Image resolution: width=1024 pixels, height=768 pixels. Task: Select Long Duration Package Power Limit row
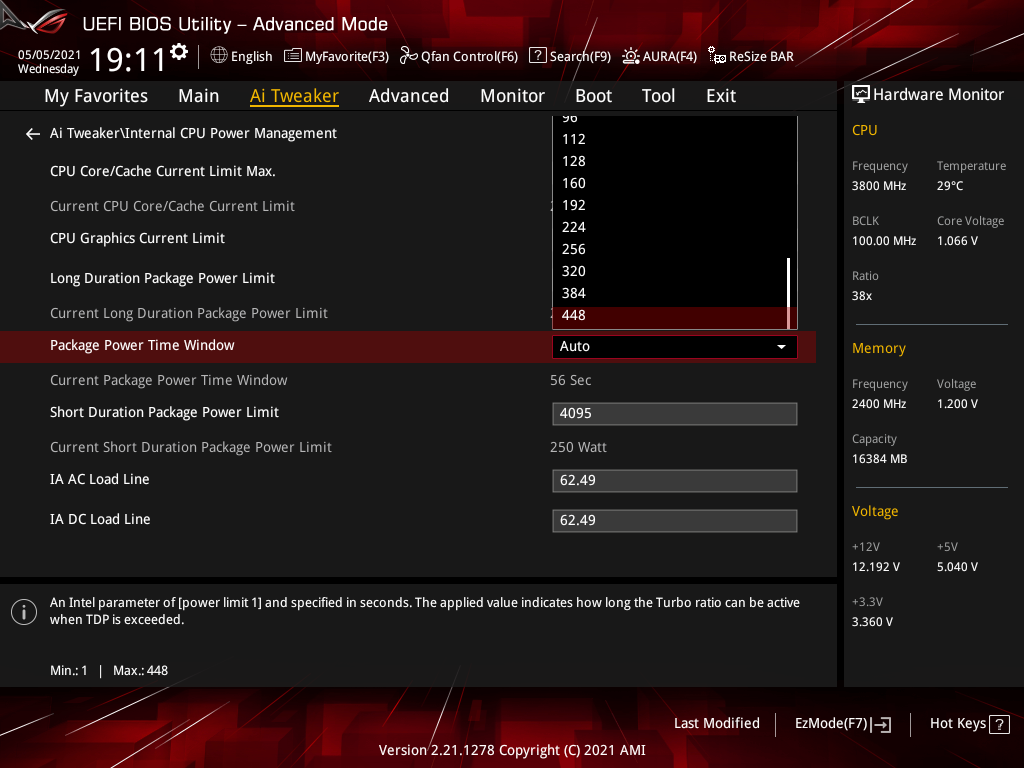pos(162,278)
